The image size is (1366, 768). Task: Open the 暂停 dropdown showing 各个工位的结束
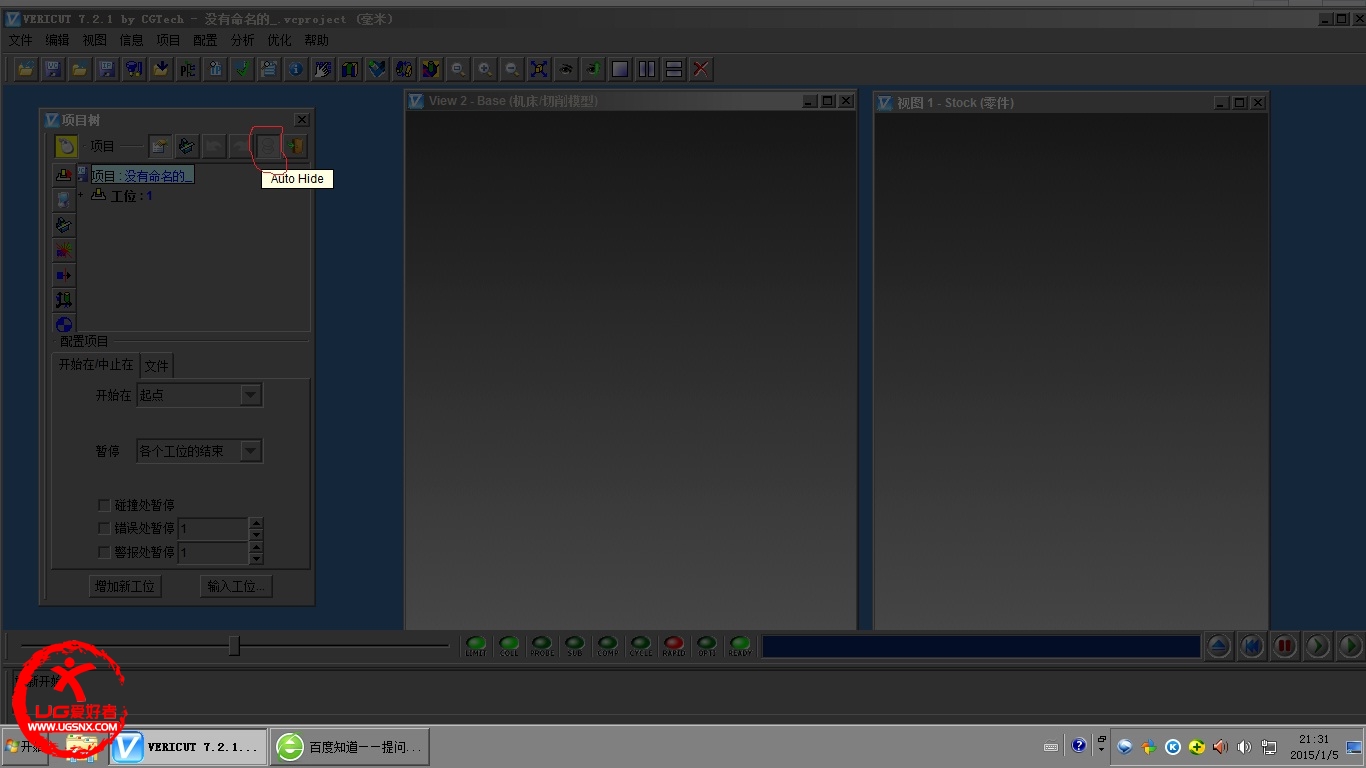199,451
